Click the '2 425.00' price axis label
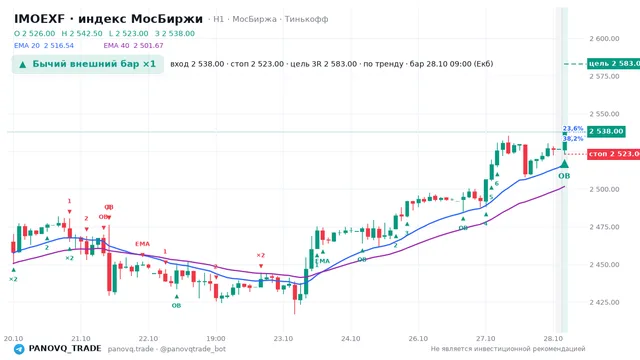This screenshot has height=360, width=640. point(604,302)
